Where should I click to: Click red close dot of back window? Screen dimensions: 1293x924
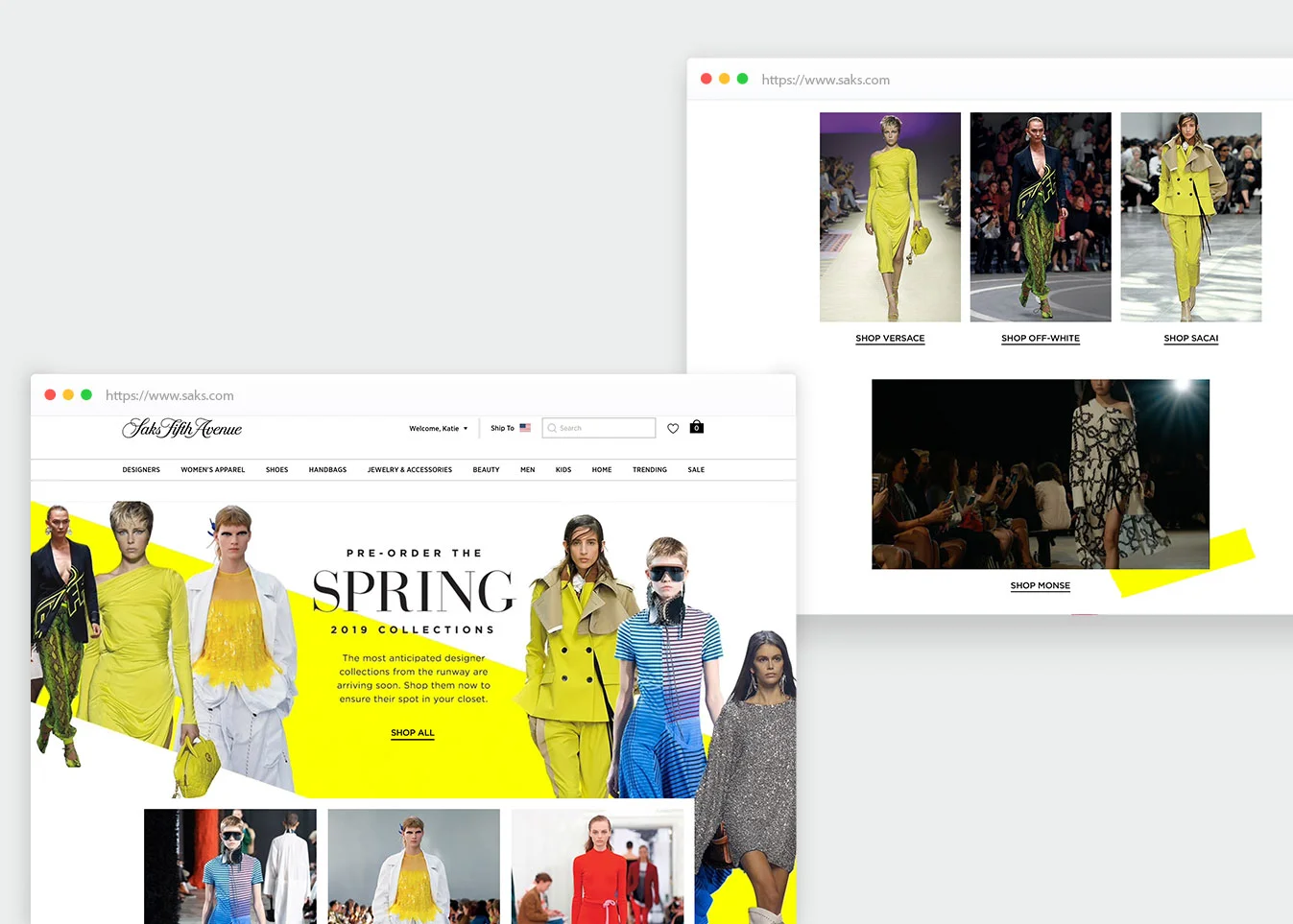pos(706,79)
